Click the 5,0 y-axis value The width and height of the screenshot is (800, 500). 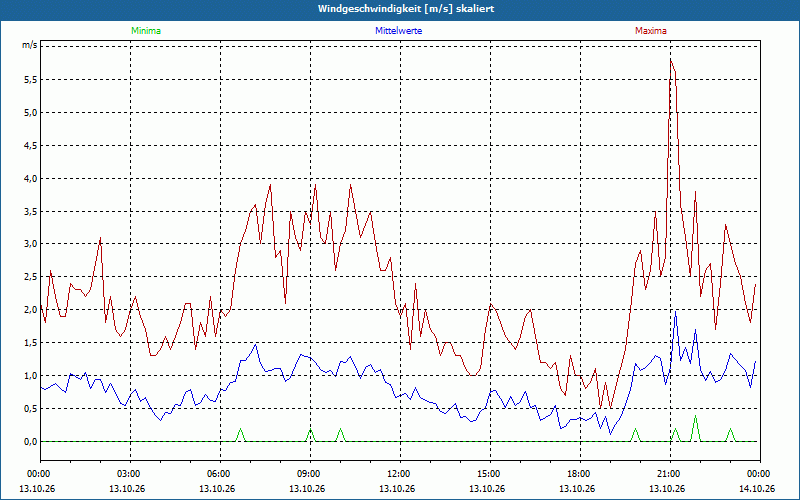pyautogui.click(x=31, y=113)
